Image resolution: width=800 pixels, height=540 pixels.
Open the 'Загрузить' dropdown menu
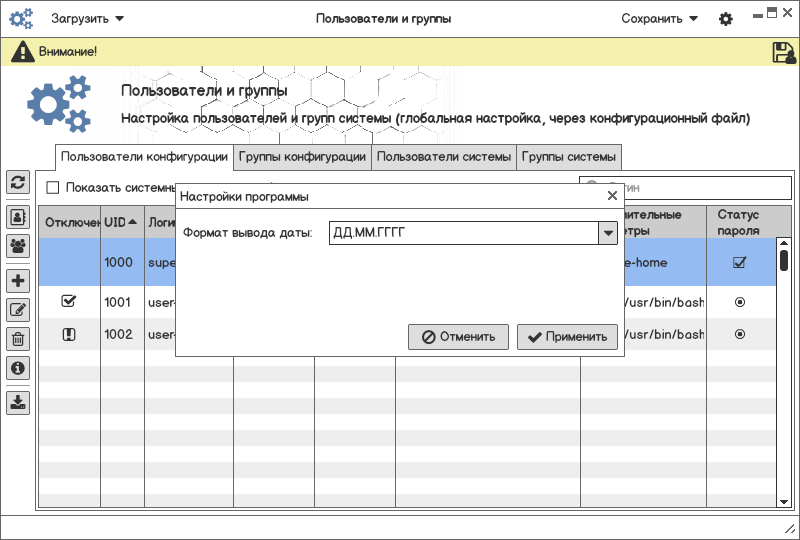tap(88, 18)
